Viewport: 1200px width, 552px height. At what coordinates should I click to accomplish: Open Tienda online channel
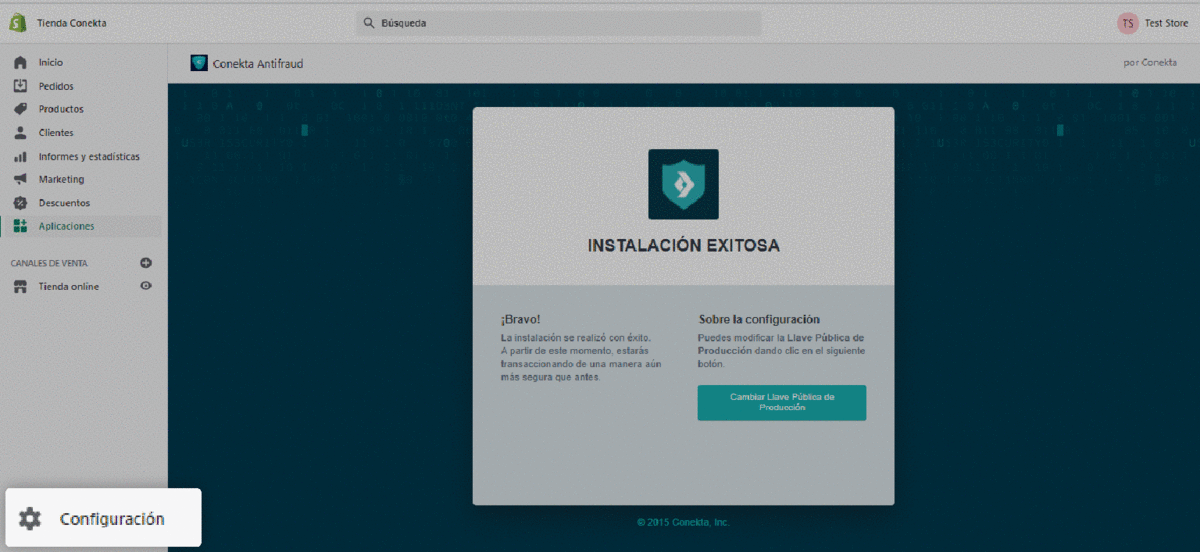point(69,286)
